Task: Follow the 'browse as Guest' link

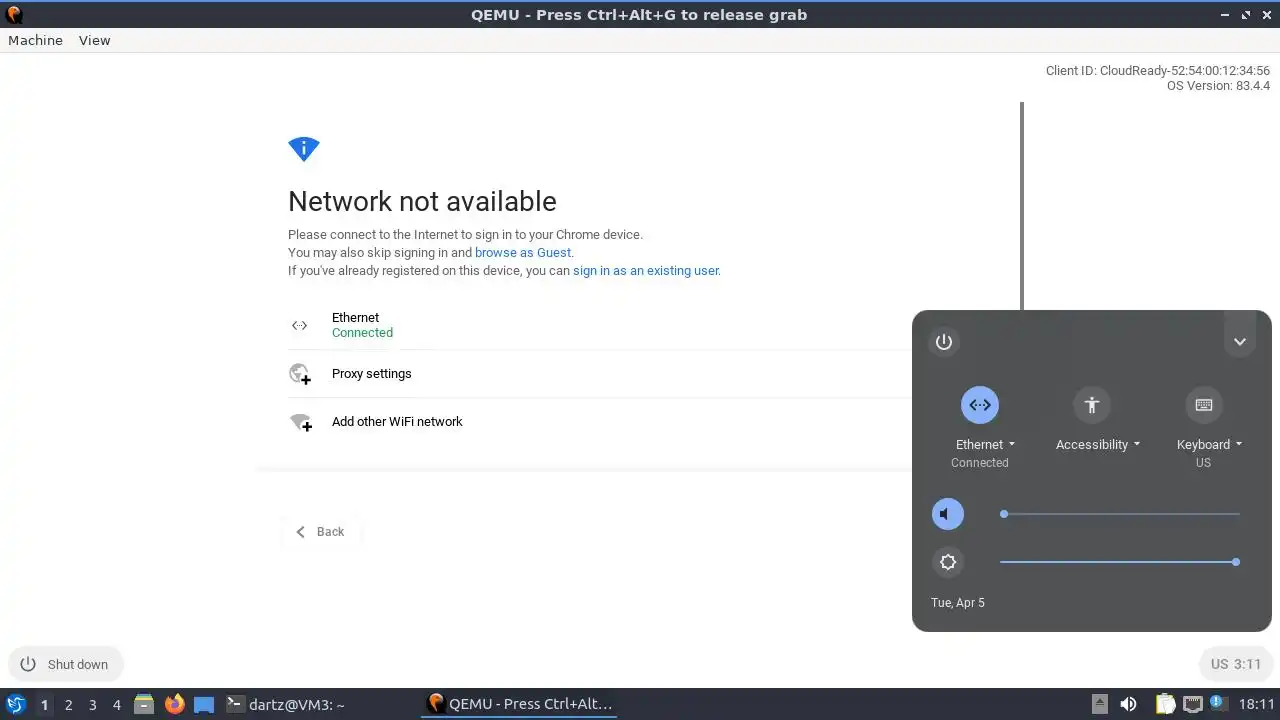Action: click(x=523, y=252)
